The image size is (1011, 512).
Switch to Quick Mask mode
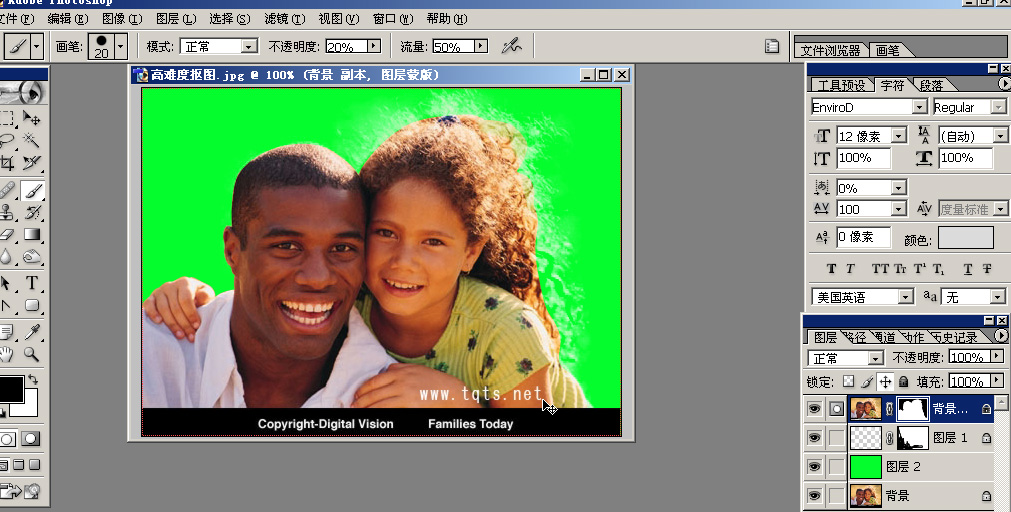pos(30,439)
